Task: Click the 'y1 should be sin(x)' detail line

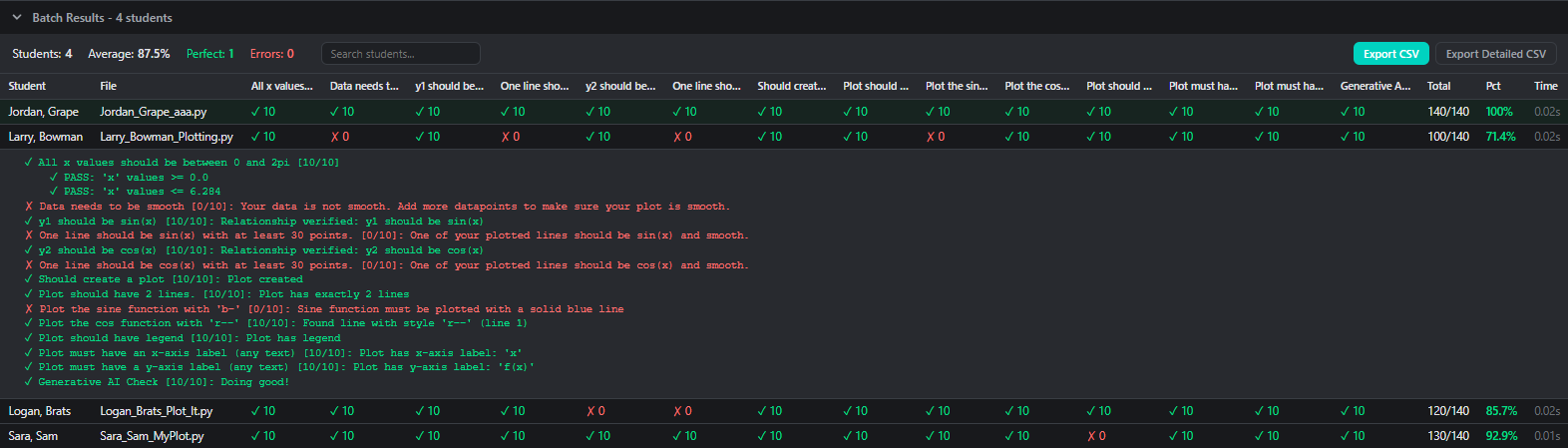Action: [x=254, y=222]
